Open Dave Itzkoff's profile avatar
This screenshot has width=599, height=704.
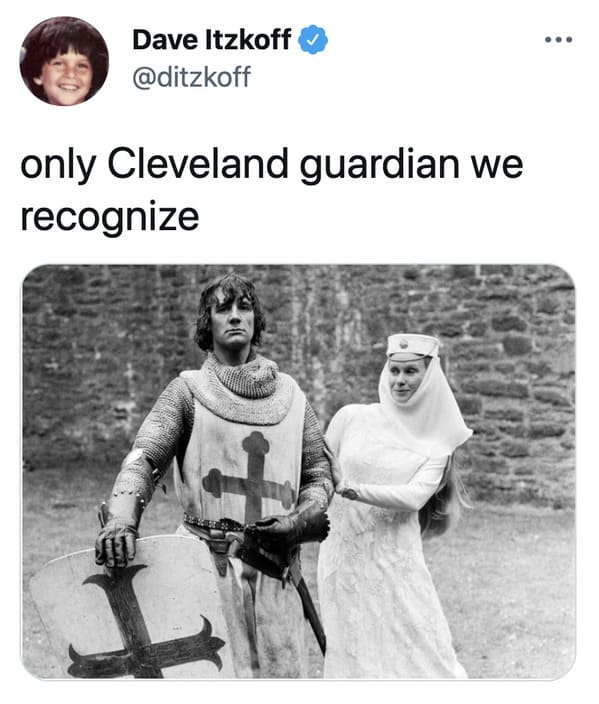[64, 61]
